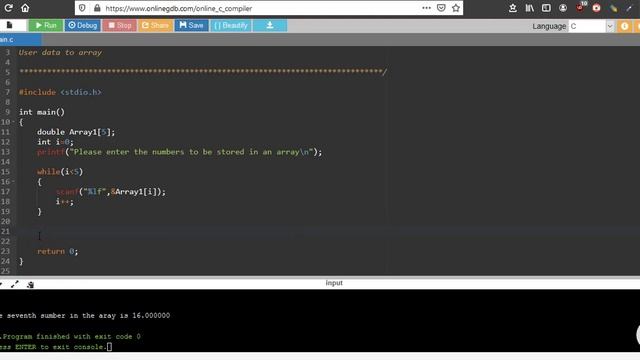Image resolution: width=640 pixels, height=360 pixels.
Task: Click the Share button
Action: (155, 25)
